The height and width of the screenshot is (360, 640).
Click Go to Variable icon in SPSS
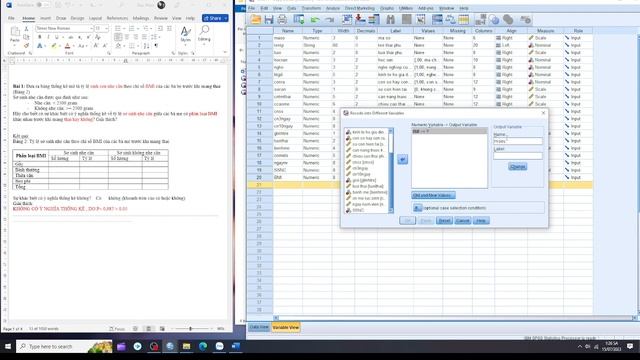(x=360, y=19)
